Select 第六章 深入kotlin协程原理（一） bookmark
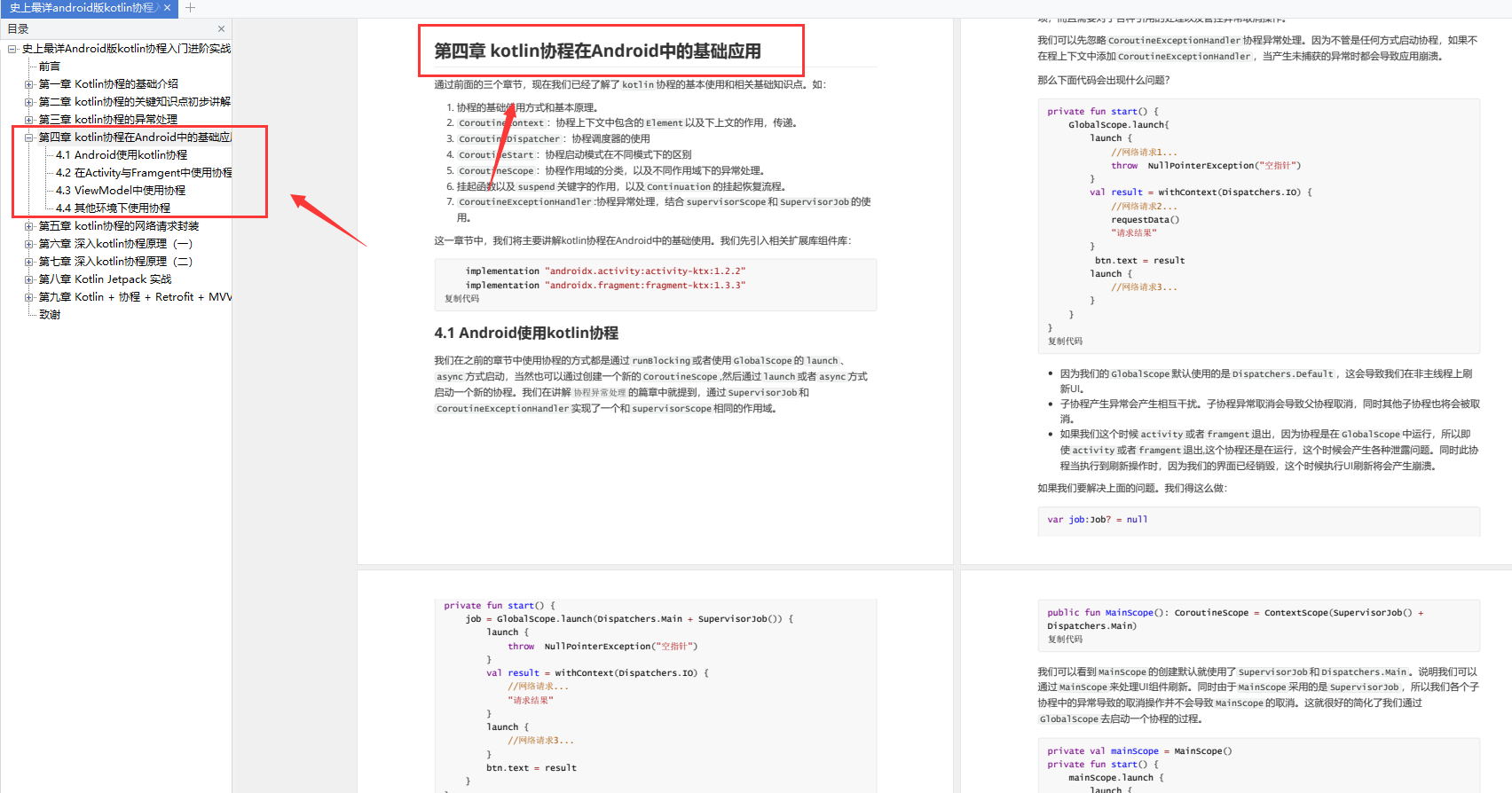The width and height of the screenshot is (1512, 793). pyautogui.click(x=115, y=244)
